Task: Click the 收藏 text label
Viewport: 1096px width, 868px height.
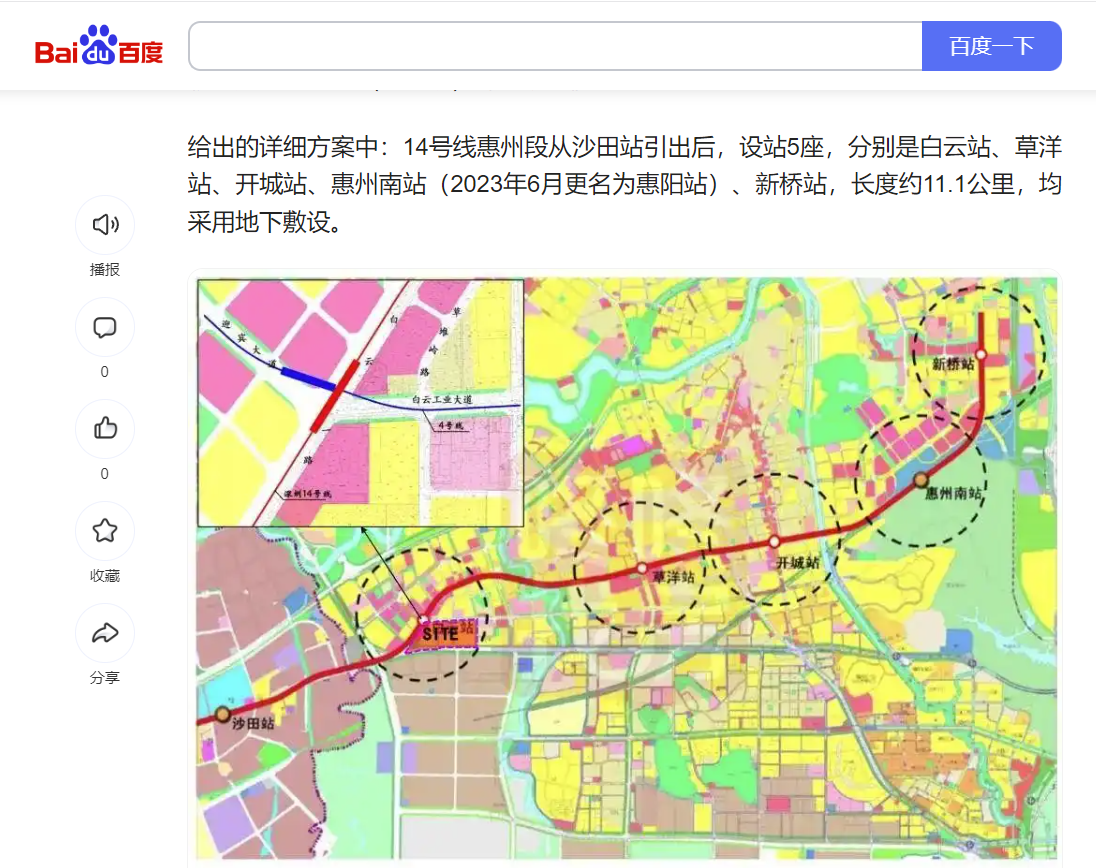Action: coord(105,576)
